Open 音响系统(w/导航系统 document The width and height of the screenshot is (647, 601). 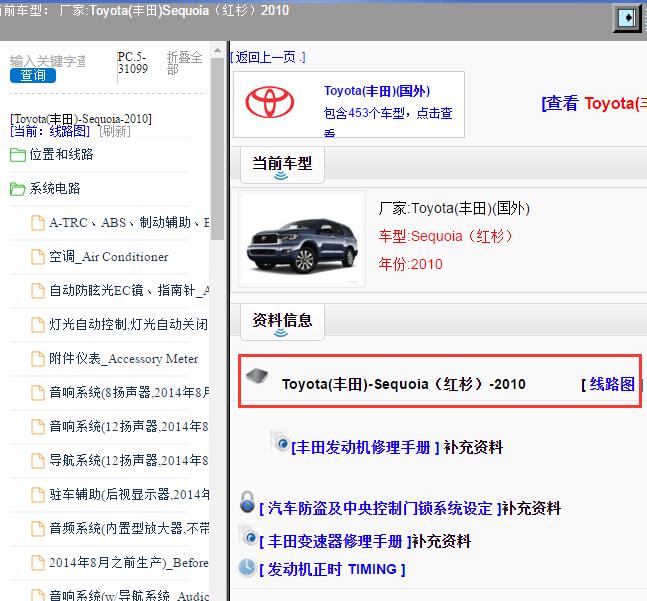tap(129, 595)
